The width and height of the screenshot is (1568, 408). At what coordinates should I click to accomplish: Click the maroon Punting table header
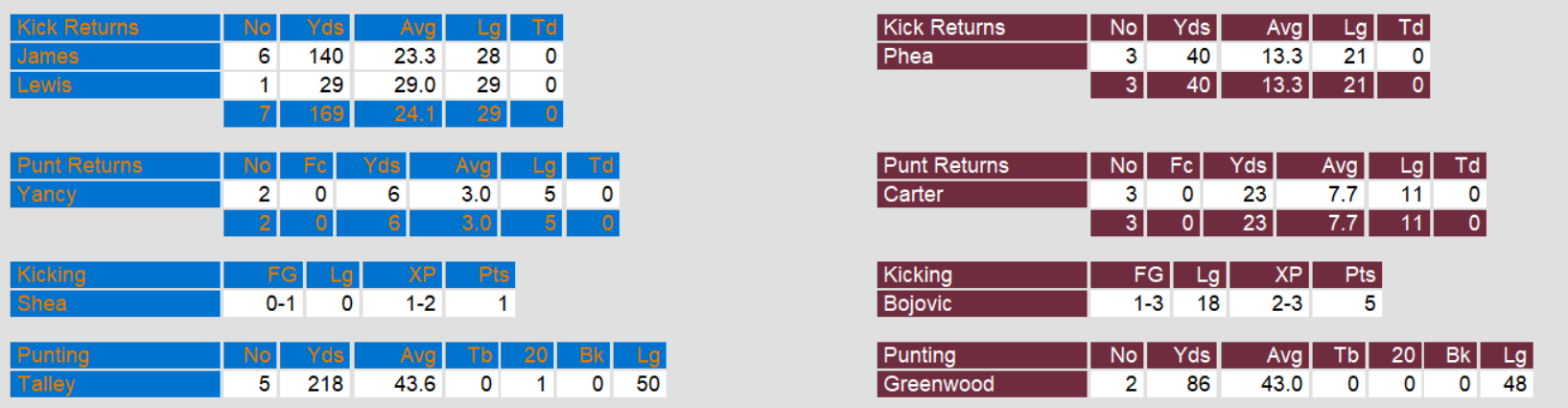920,356
